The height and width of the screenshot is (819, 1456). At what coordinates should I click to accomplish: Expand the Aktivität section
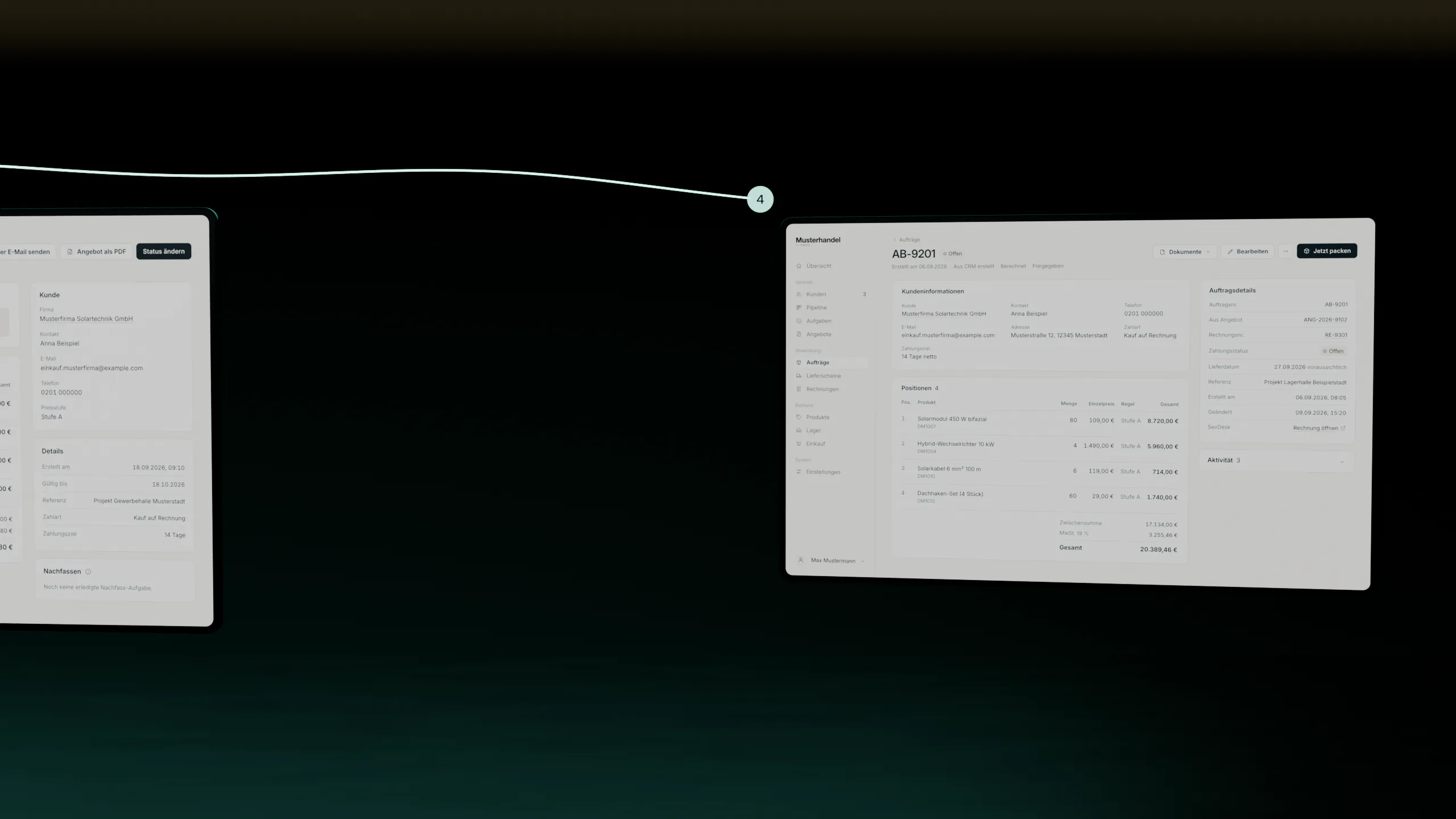pos(1277,461)
